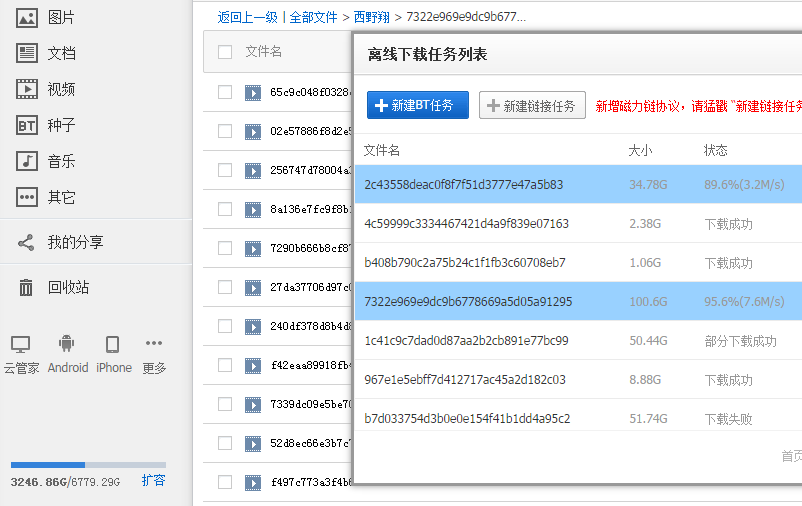Click the storage usage progress bar
This screenshot has width=802, height=506.
click(88, 465)
